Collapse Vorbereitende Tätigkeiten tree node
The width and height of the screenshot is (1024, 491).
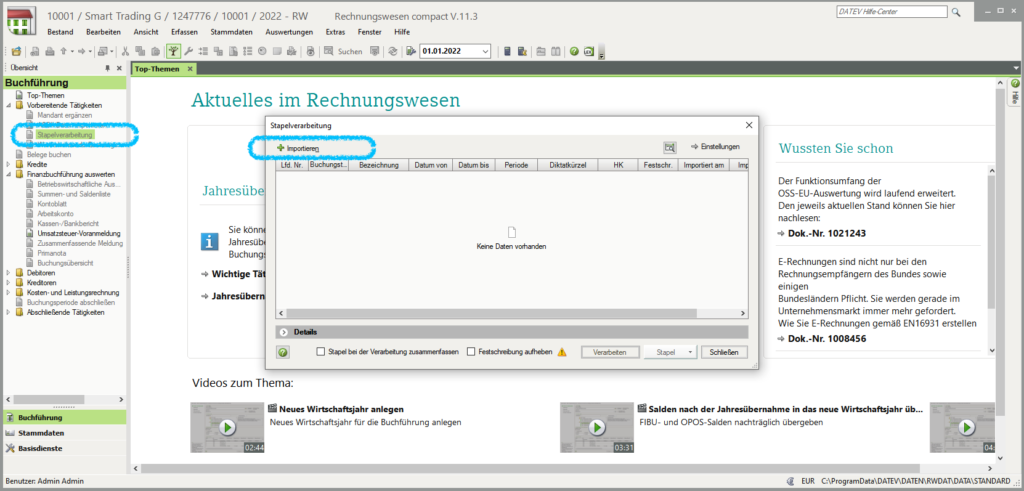click(8, 105)
